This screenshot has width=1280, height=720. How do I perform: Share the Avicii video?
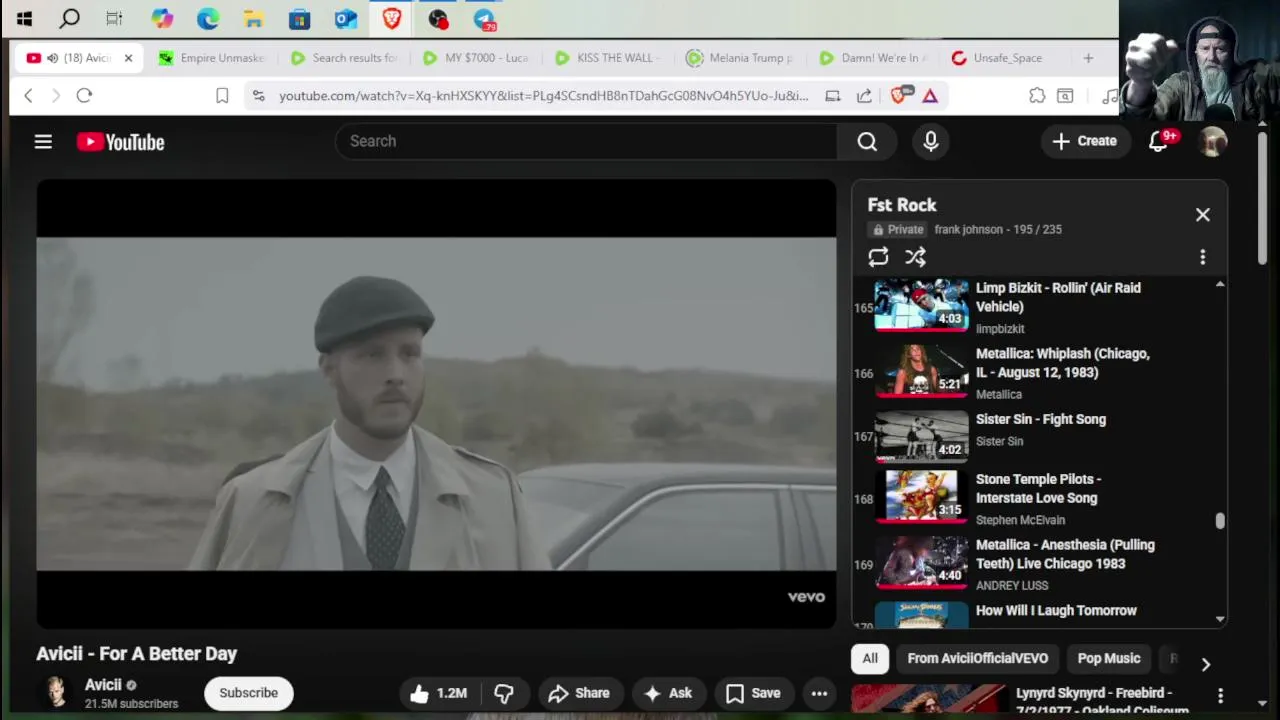pyautogui.click(x=578, y=693)
